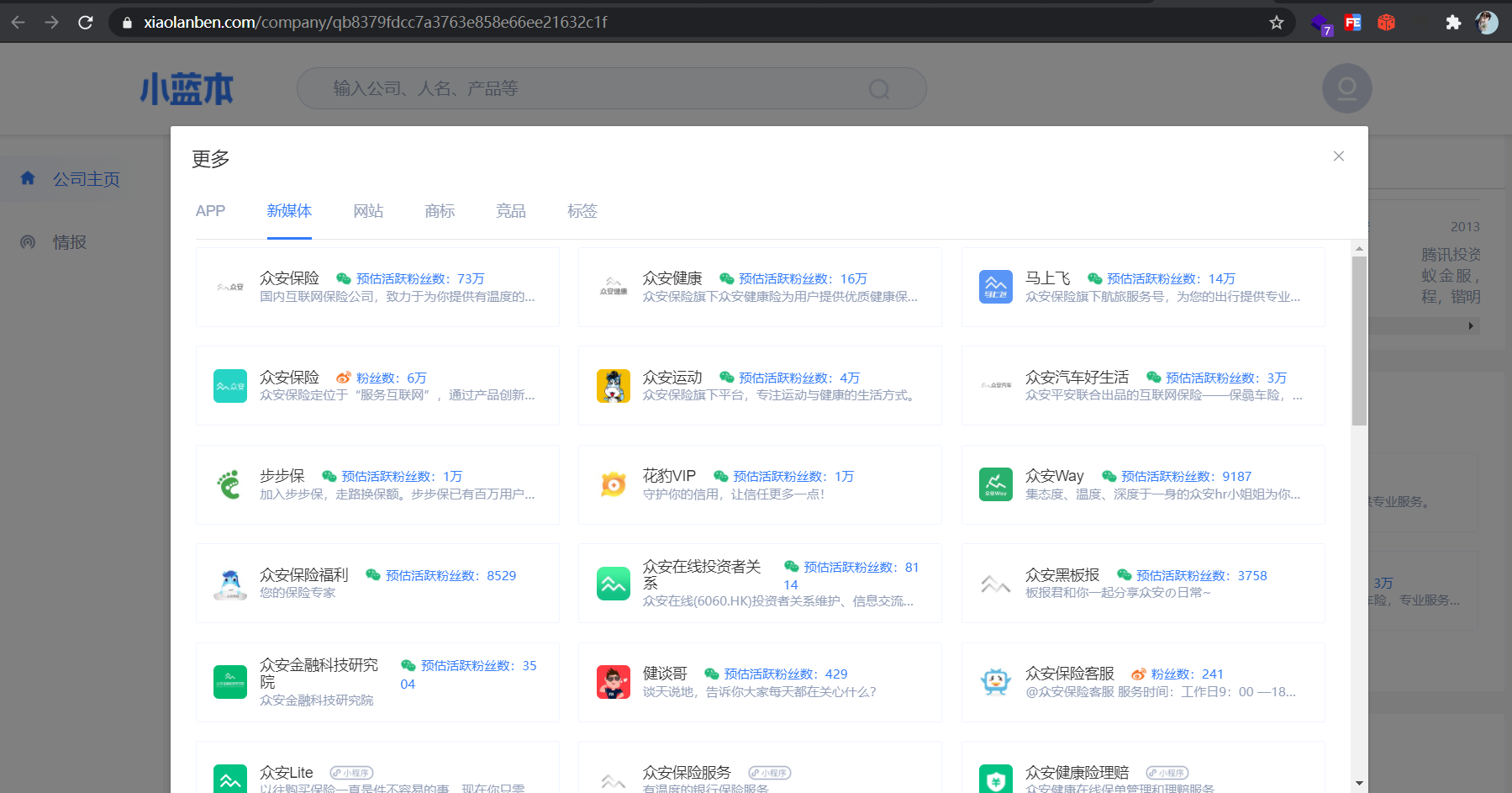Click the 小蓝本 logo
This screenshot has height=793, width=1512.
point(187,88)
